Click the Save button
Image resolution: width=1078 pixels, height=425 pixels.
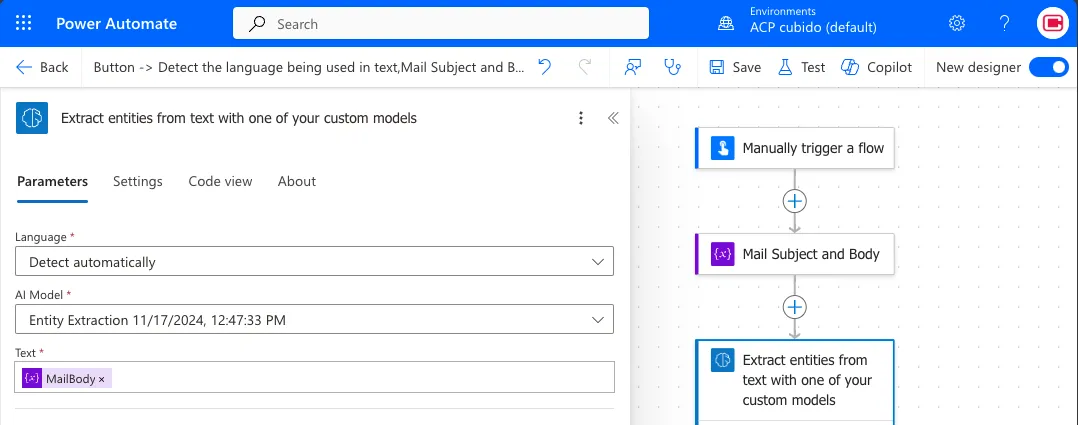pyautogui.click(x=735, y=67)
